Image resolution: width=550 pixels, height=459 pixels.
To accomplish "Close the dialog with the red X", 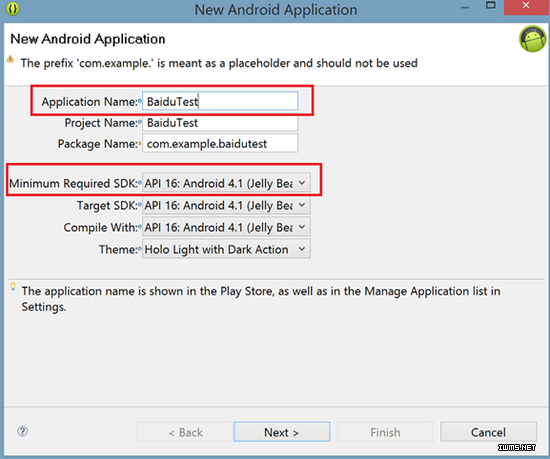I will [x=526, y=6].
